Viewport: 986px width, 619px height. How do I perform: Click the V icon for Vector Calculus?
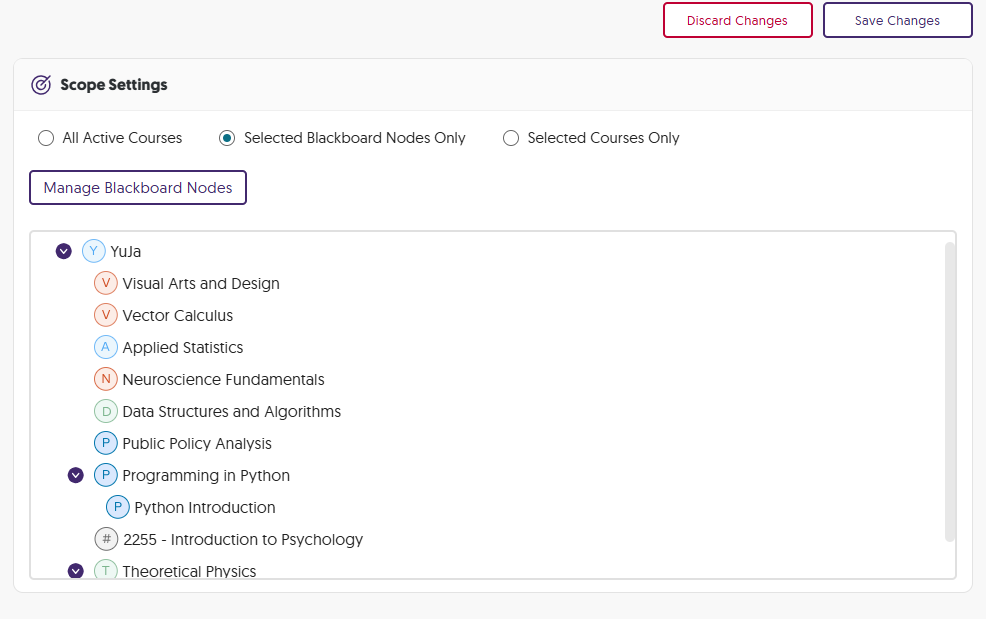point(106,315)
